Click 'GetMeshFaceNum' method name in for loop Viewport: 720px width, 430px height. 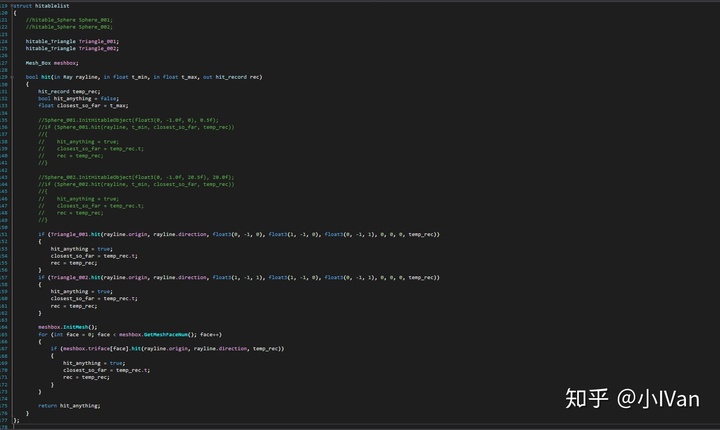[x=165, y=334]
